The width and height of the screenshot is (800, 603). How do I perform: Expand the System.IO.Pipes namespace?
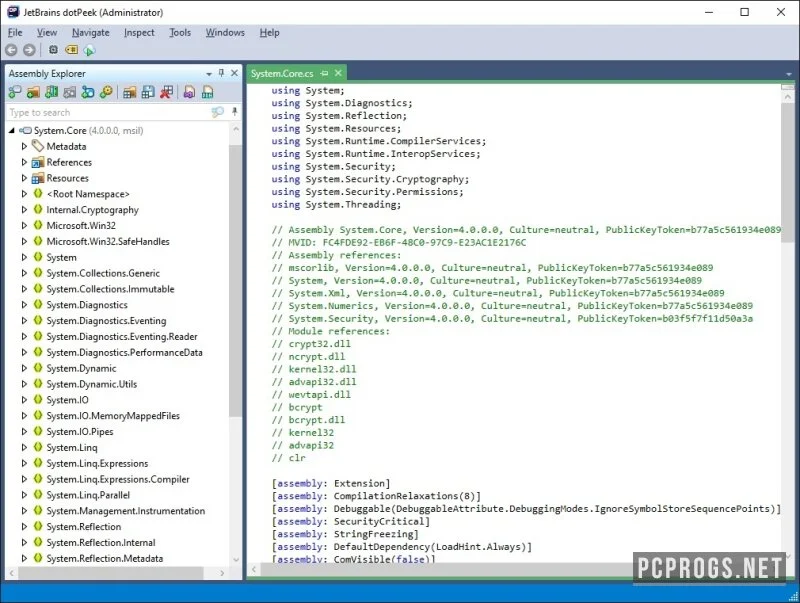24,432
